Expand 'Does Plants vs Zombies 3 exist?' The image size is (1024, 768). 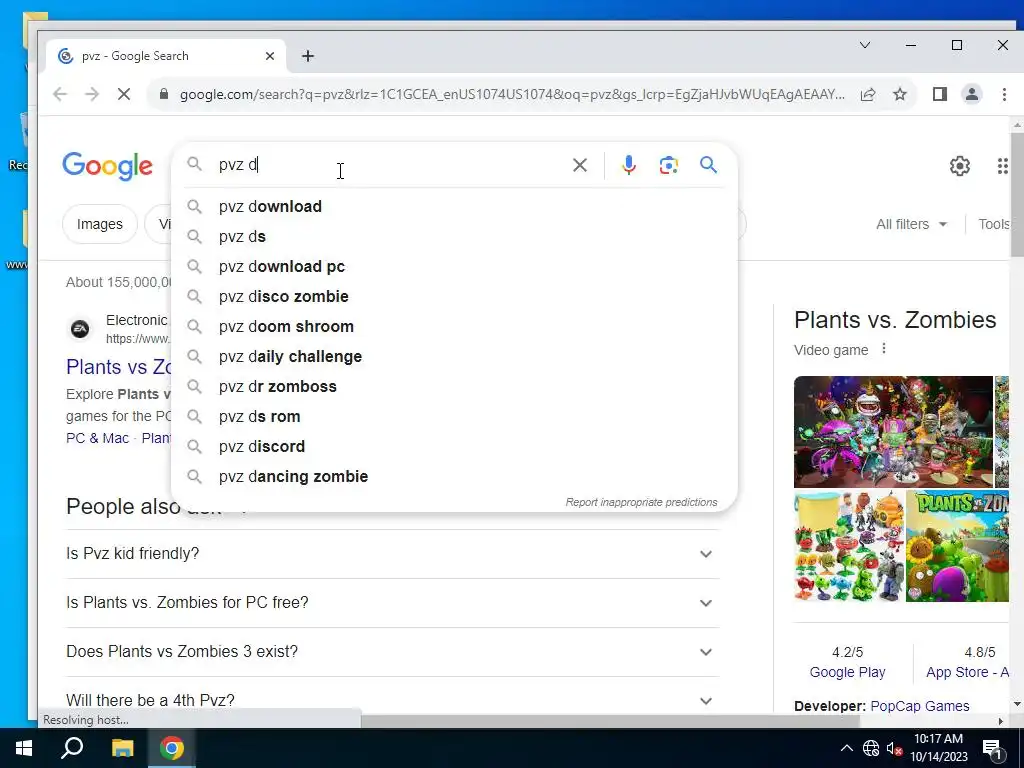click(x=392, y=652)
